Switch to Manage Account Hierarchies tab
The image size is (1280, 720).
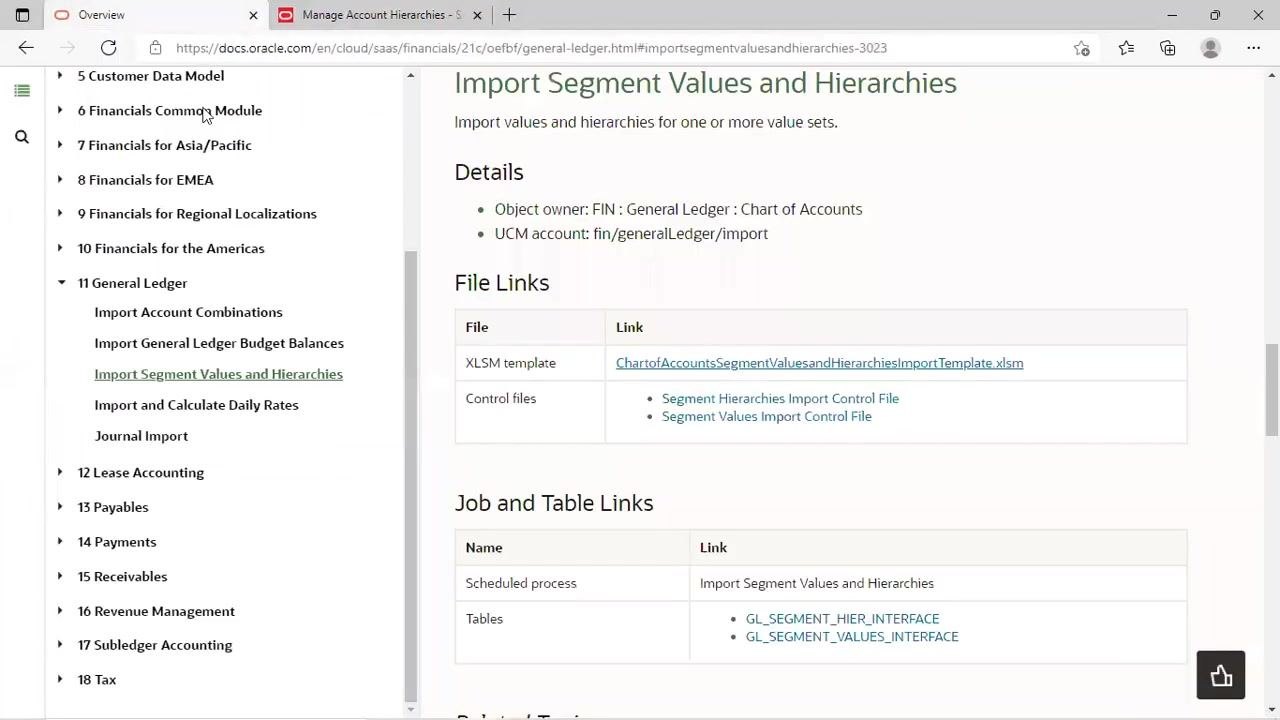[x=381, y=15]
